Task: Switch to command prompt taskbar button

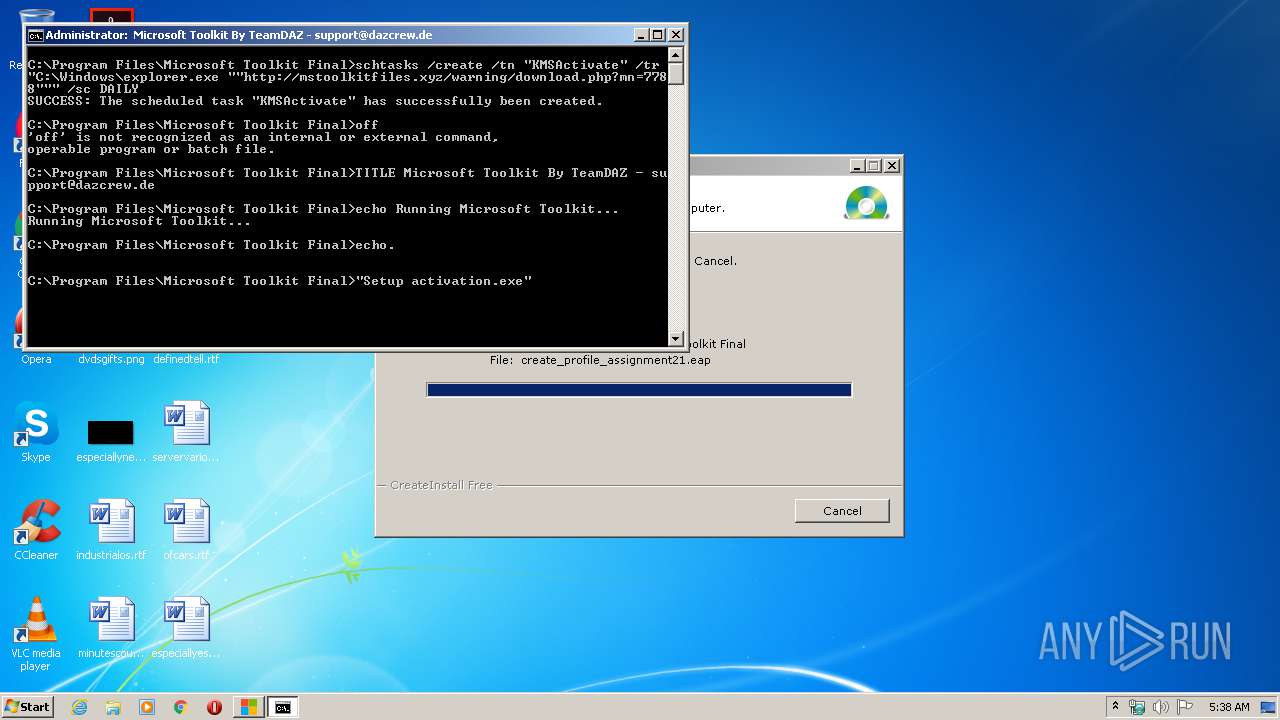Action: pyautogui.click(x=283, y=707)
